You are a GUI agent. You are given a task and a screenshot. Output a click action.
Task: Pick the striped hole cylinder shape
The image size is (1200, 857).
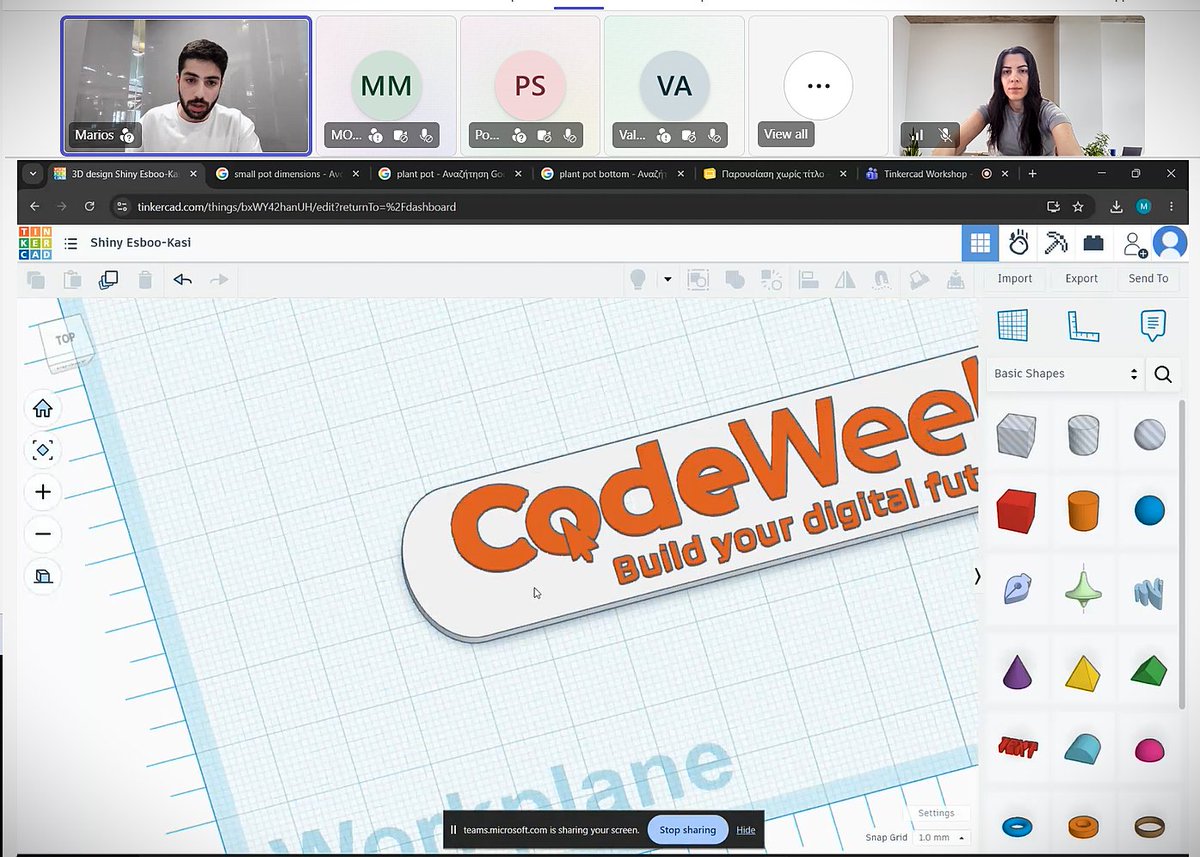click(x=1083, y=435)
